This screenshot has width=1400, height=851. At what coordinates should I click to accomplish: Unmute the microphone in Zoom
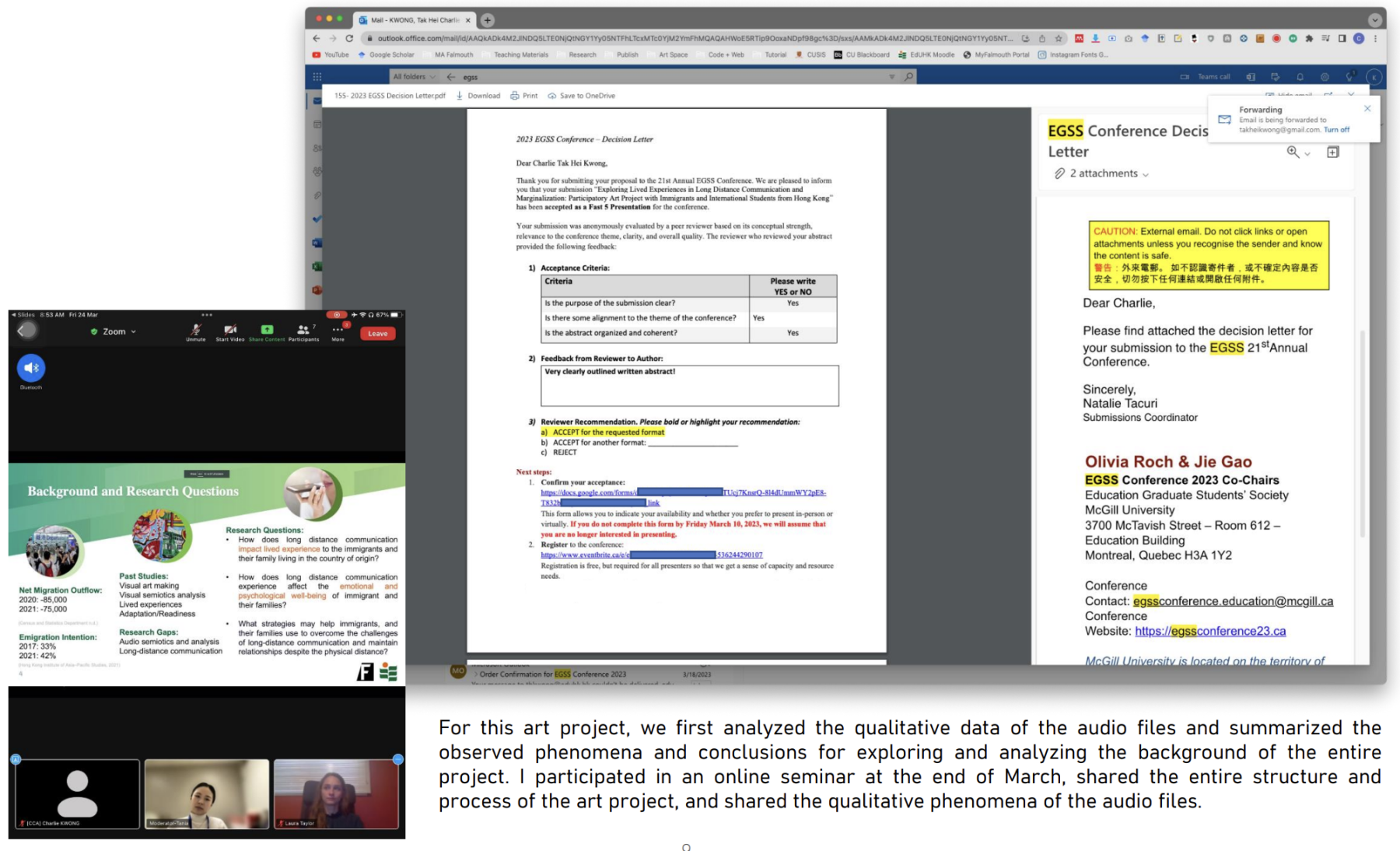pos(196,331)
